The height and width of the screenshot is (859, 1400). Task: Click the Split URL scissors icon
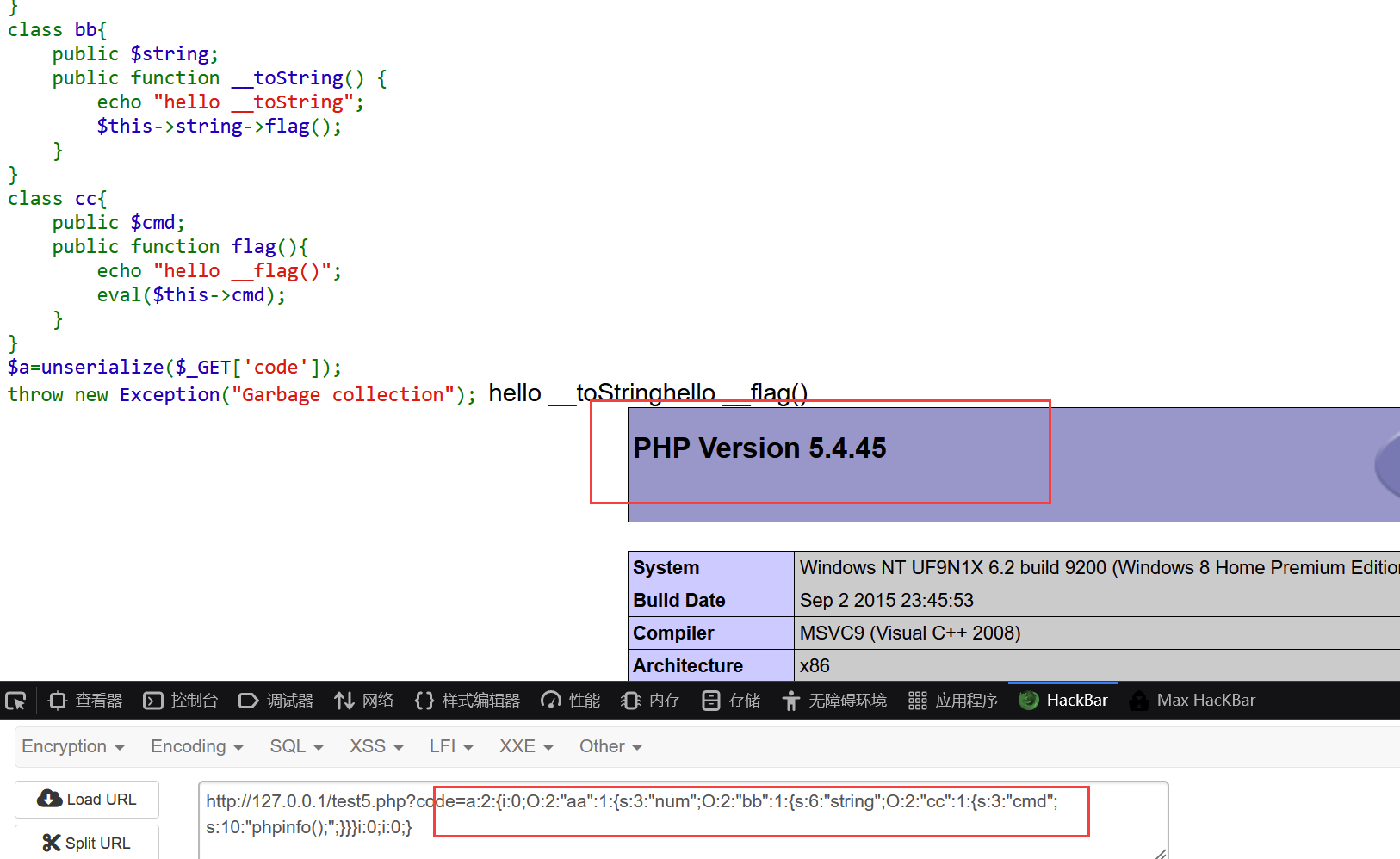coord(52,843)
